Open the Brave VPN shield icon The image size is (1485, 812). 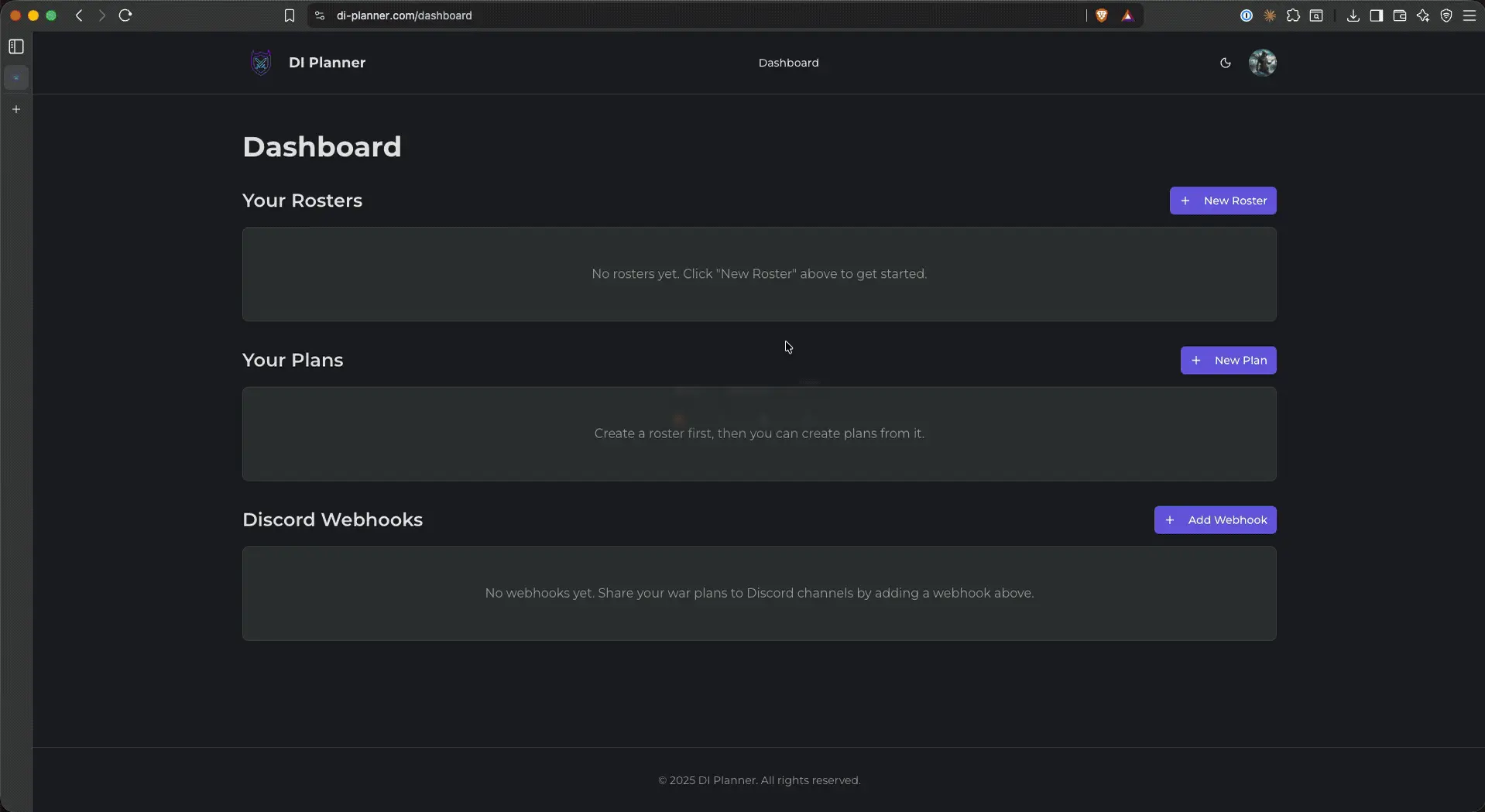1446,15
